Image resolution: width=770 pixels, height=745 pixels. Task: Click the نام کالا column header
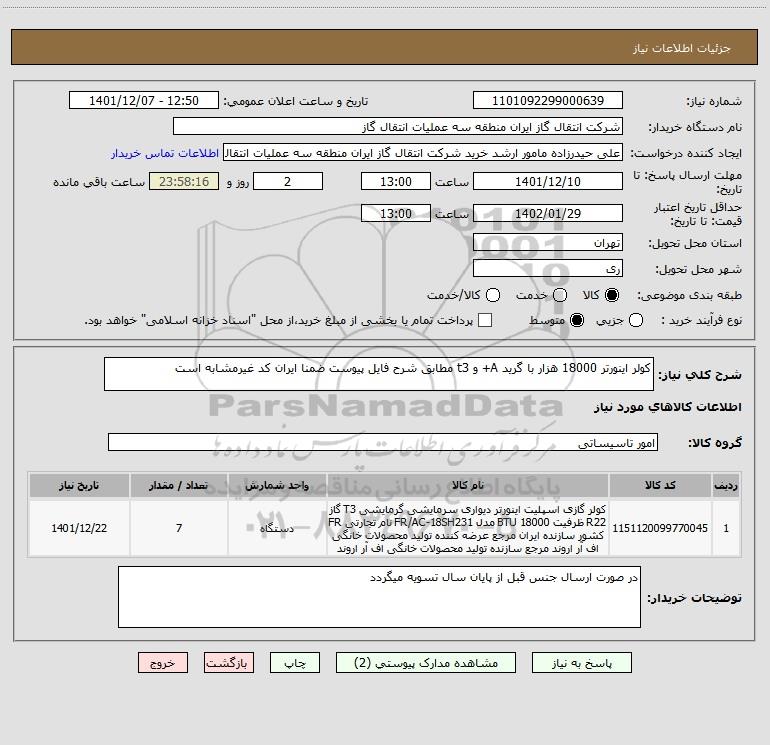pos(468,485)
